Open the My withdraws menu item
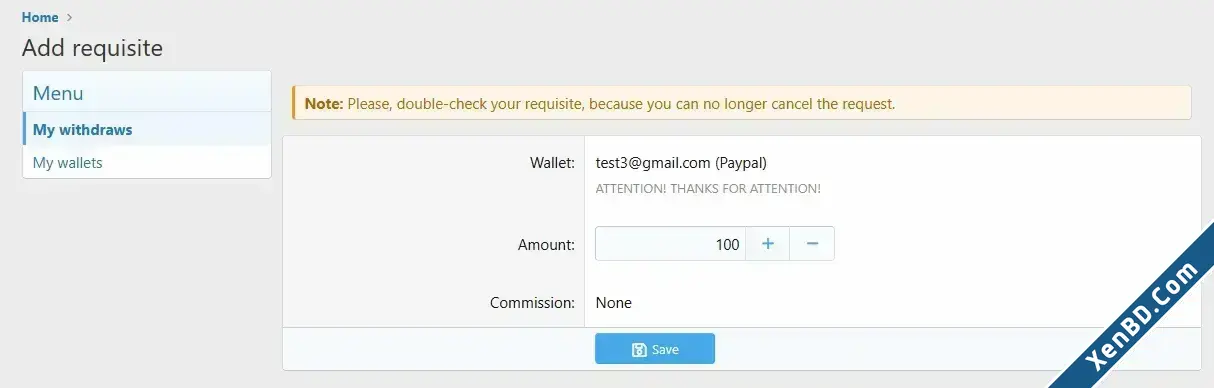 (147, 129)
